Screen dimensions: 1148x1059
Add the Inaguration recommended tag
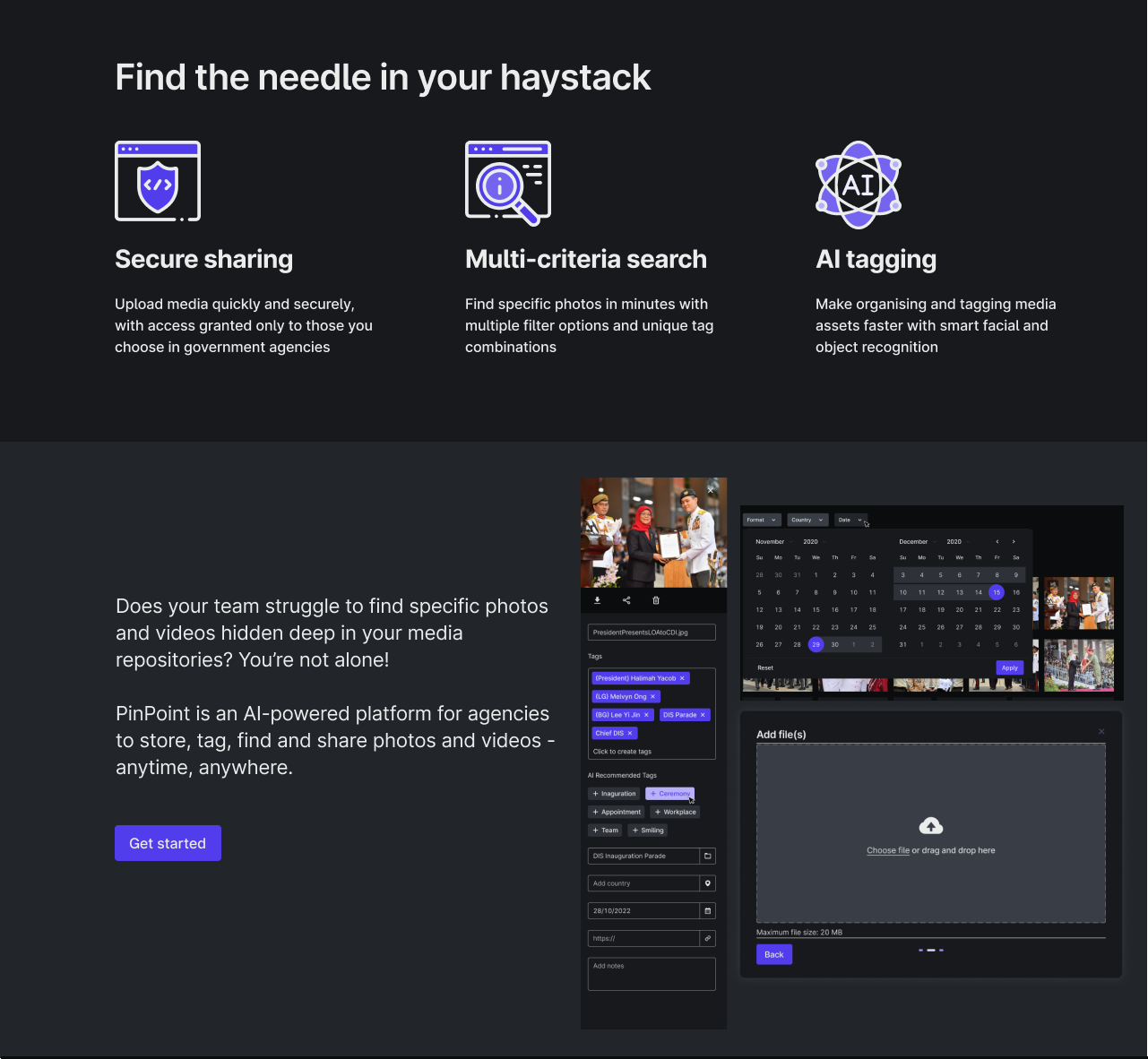point(614,794)
